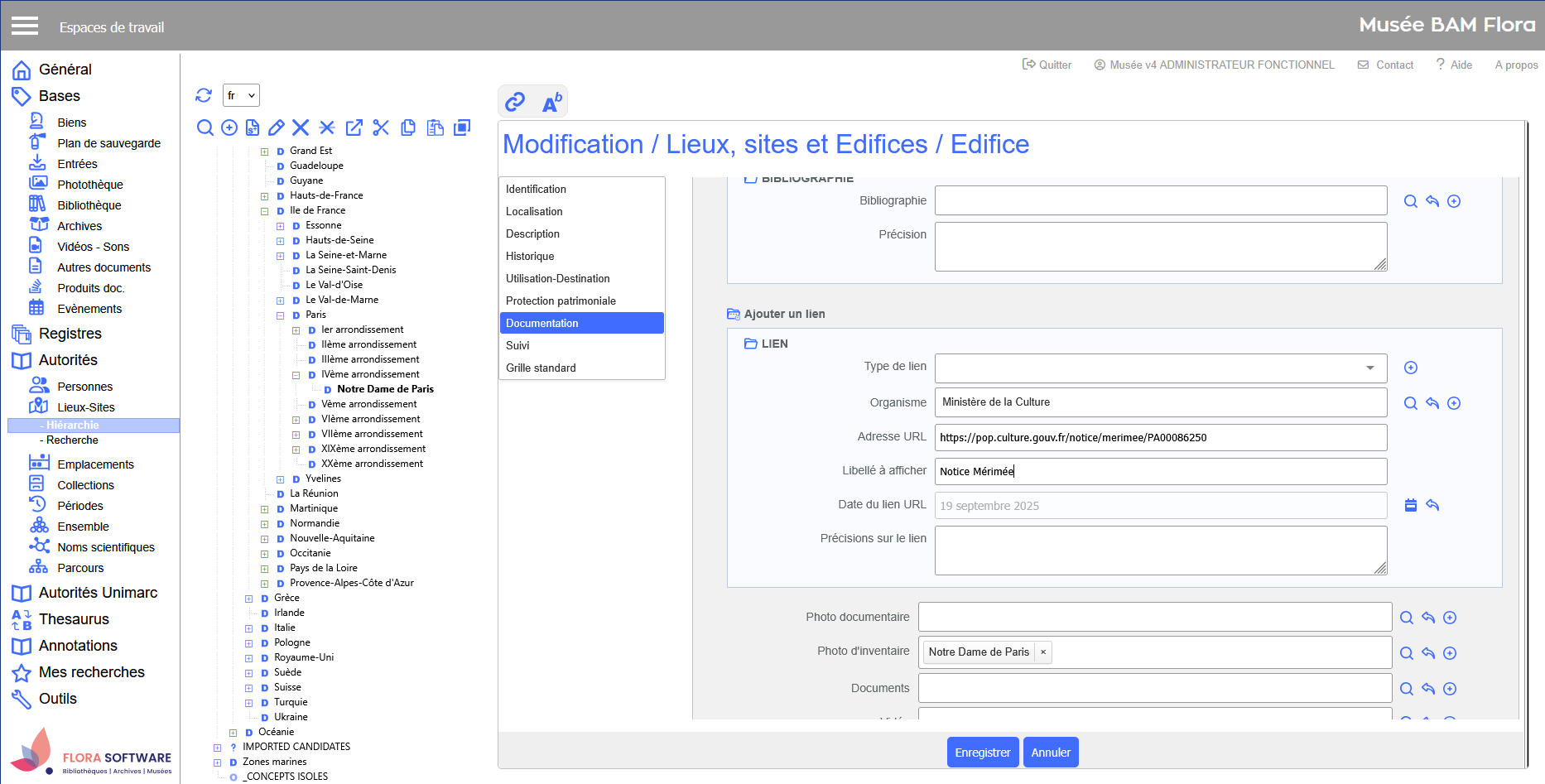This screenshot has height=784, width=1545.
Task: Click the hamburger menu icon
Action: (x=25, y=26)
